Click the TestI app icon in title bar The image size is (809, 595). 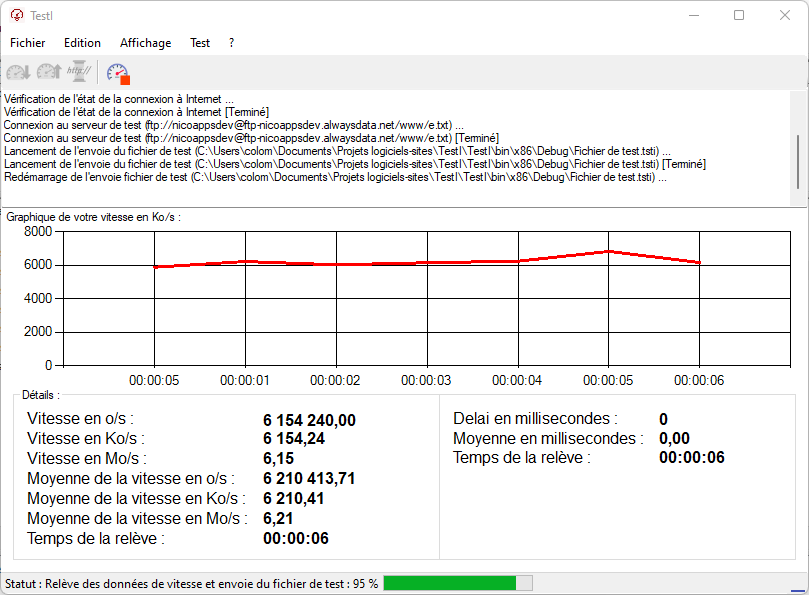(16, 15)
